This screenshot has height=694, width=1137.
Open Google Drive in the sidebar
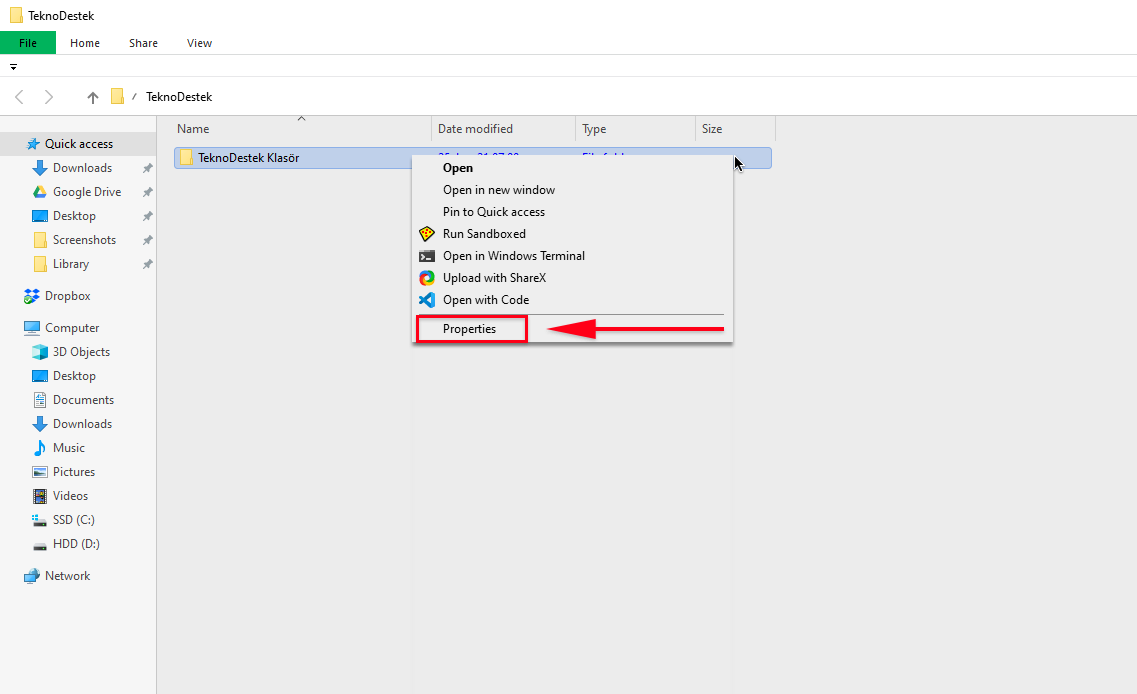pyautogui.click(x=86, y=191)
